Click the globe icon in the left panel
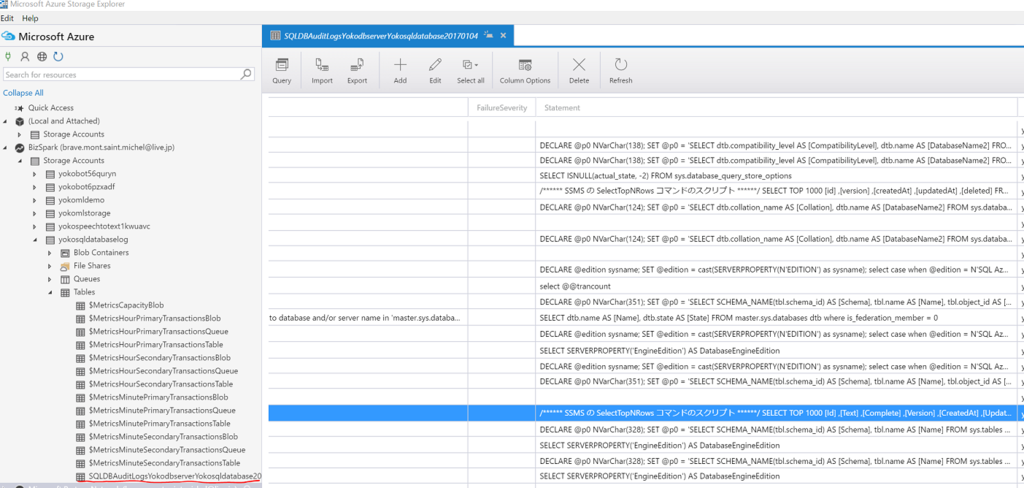 click(x=42, y=57)
